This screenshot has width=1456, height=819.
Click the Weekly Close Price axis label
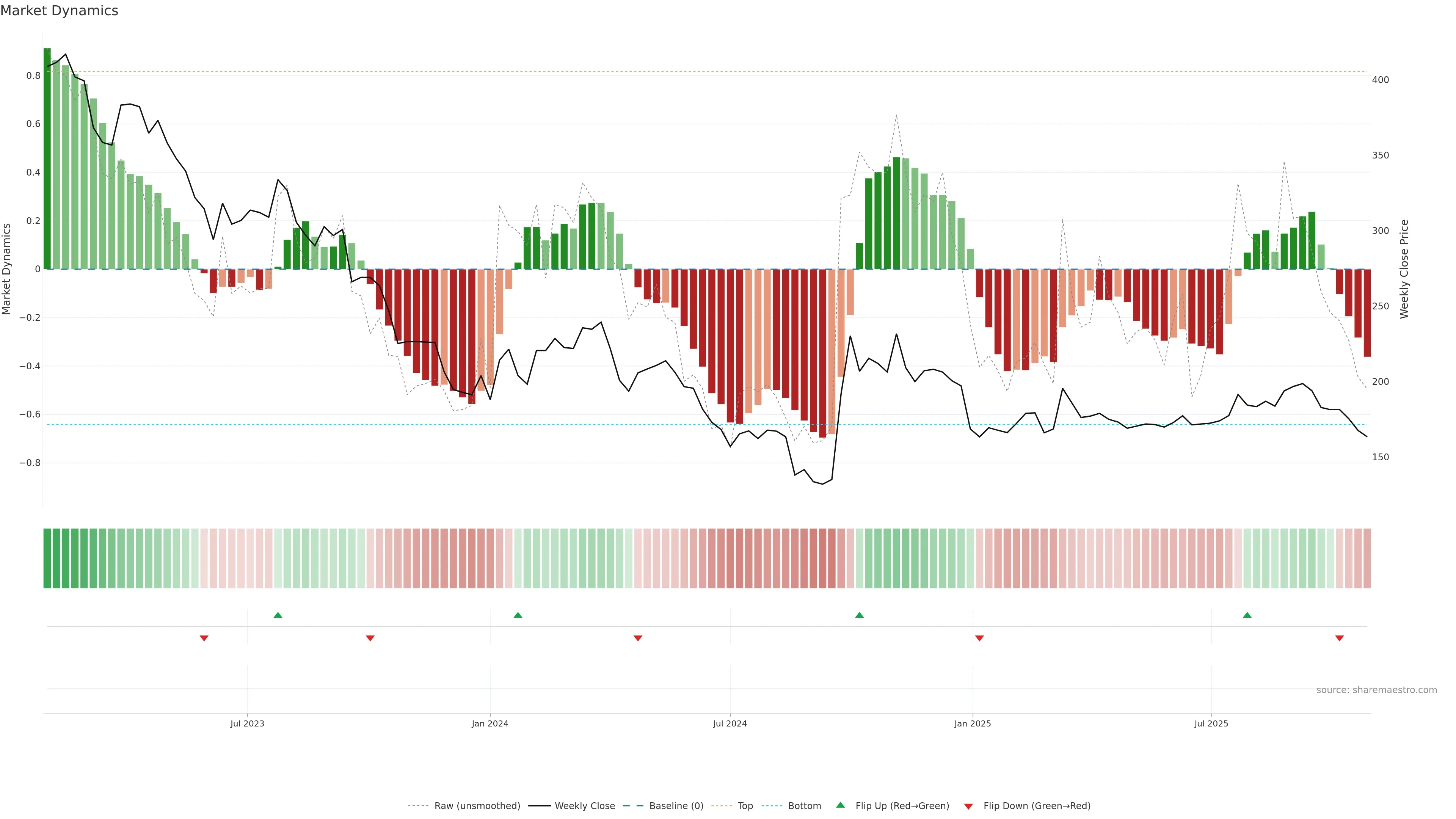tap(1404, 269)
